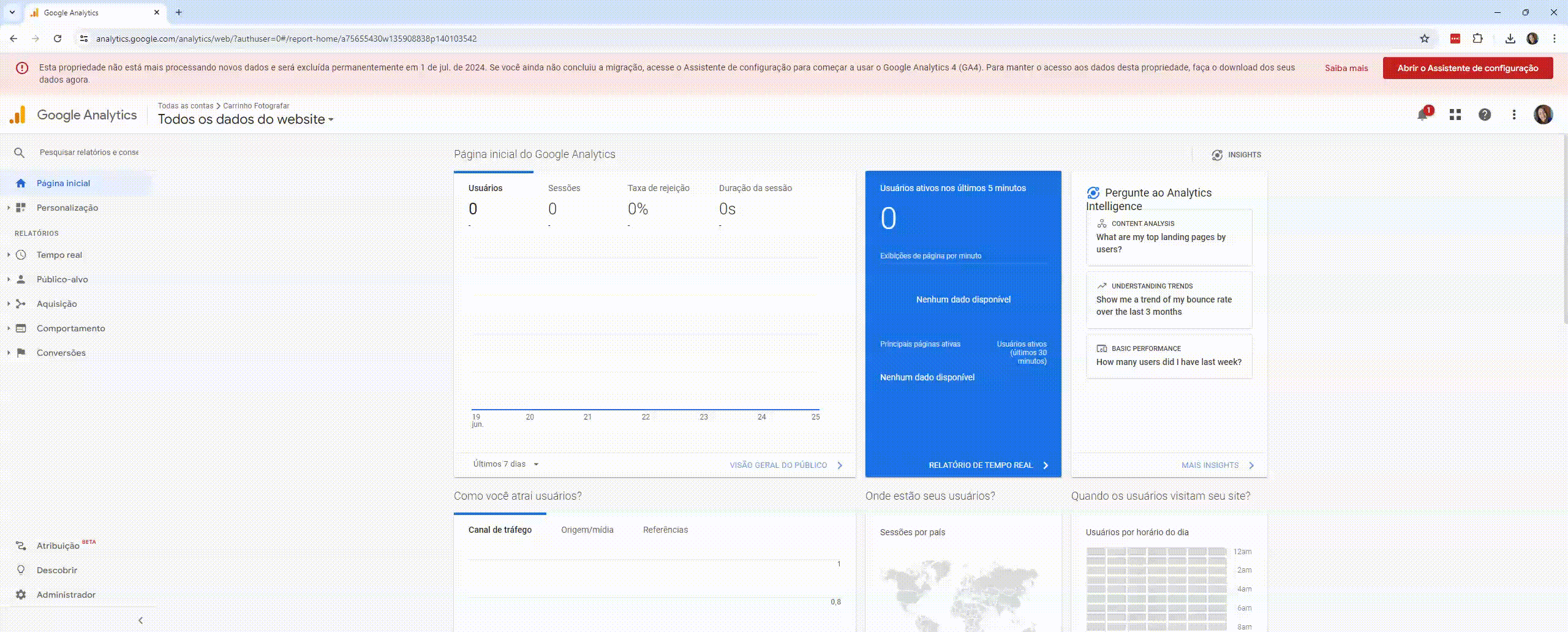Click the red extension icon in toolbar
The width and height of the screenshot is (1568, 632).
coord(1455,39)
